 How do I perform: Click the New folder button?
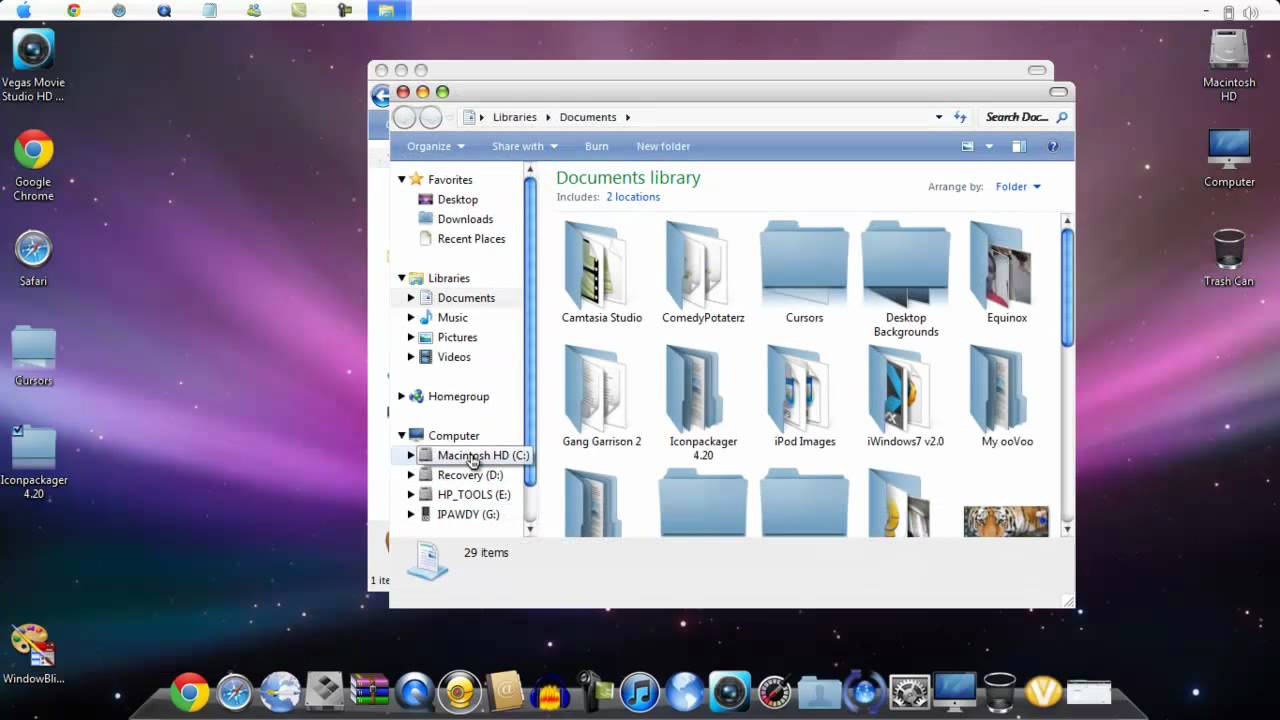pyautogui.click(x=663, y=146)
